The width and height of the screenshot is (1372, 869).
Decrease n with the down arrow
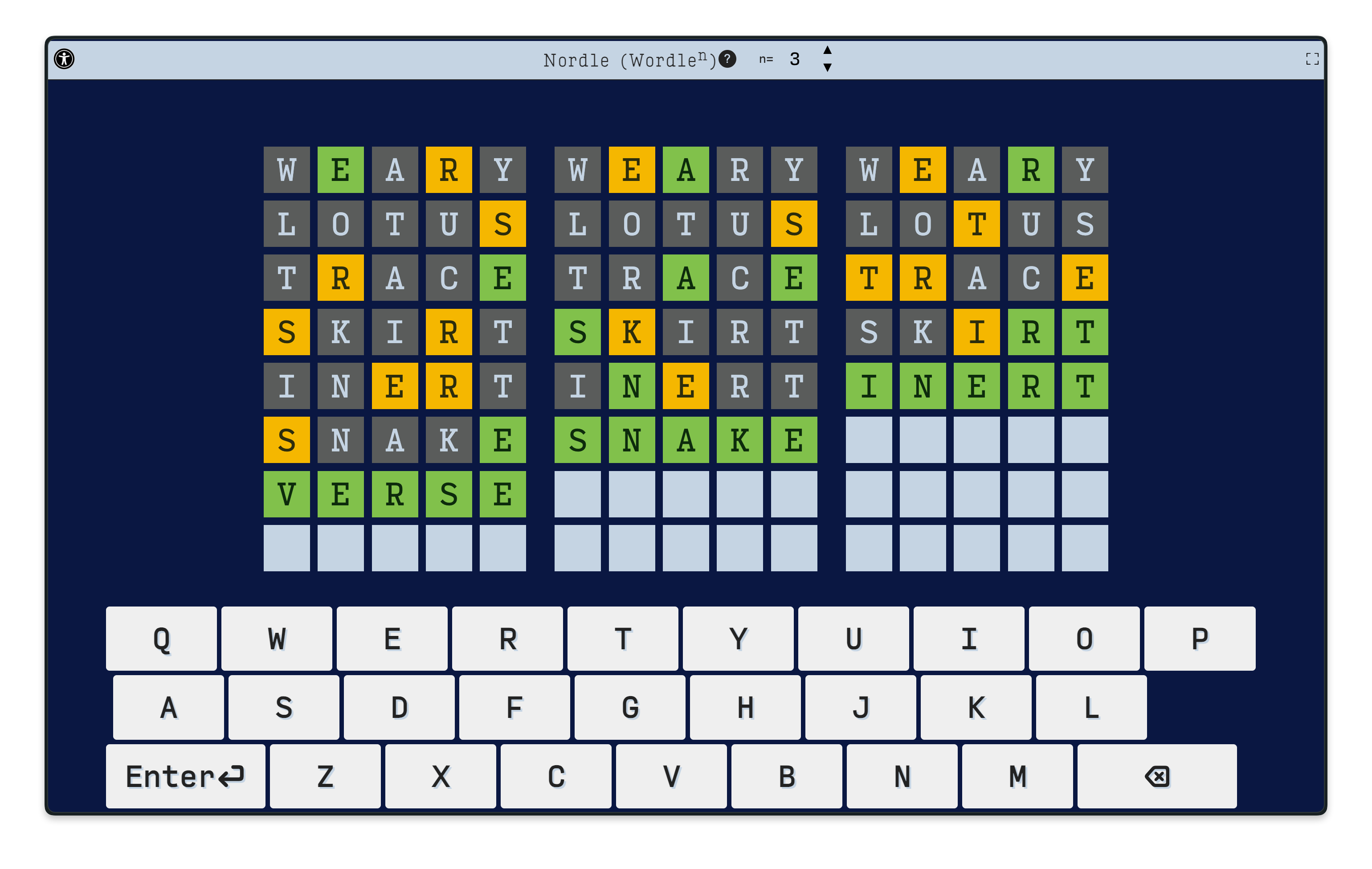(827, 67)
